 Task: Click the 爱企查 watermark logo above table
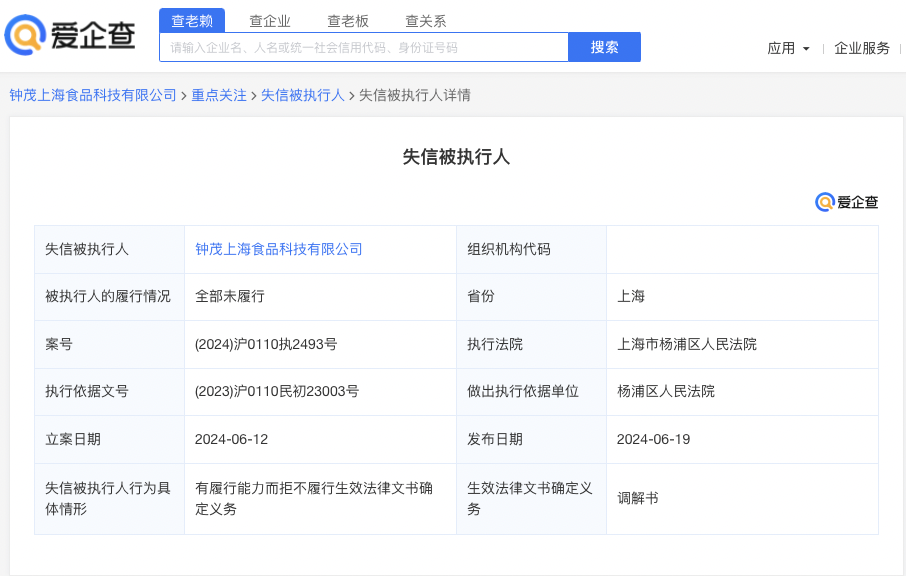click(x=846, y=202)
